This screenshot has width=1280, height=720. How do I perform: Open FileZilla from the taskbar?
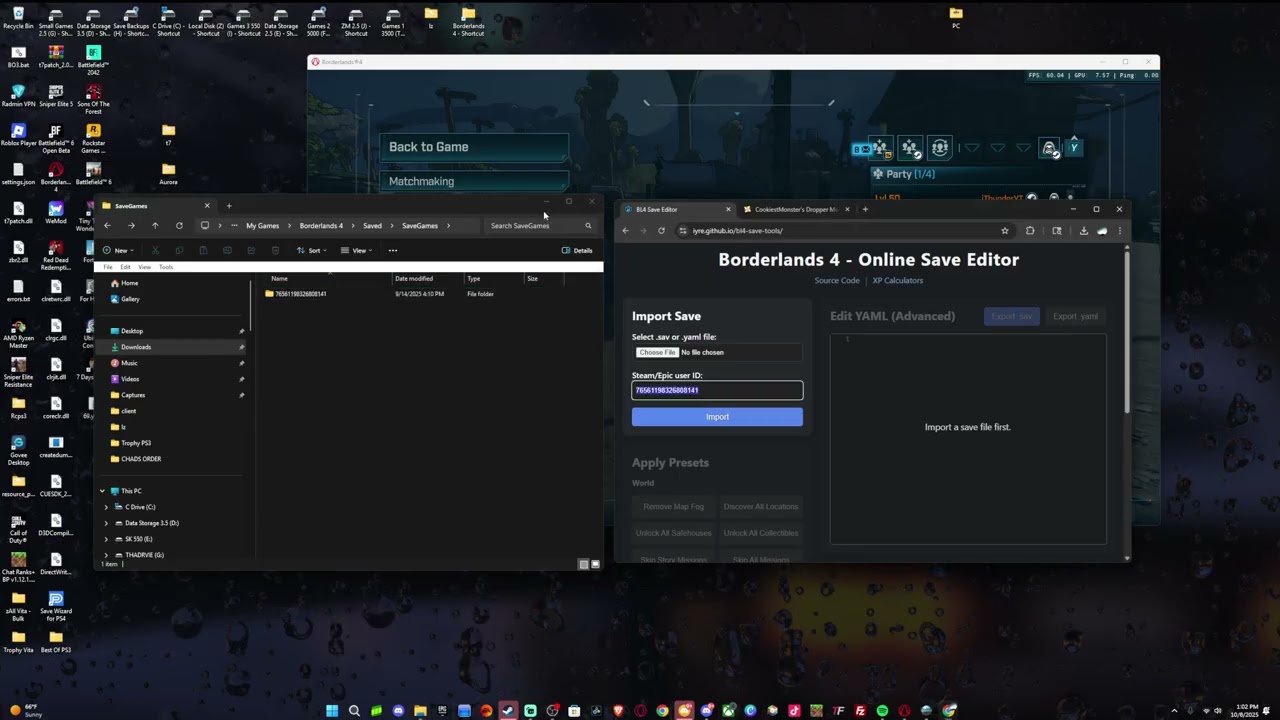pos(860,711)
